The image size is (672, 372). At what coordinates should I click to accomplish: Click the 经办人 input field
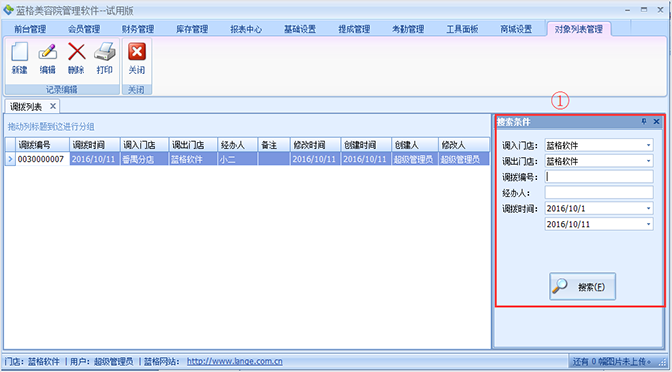coord(599,192)
